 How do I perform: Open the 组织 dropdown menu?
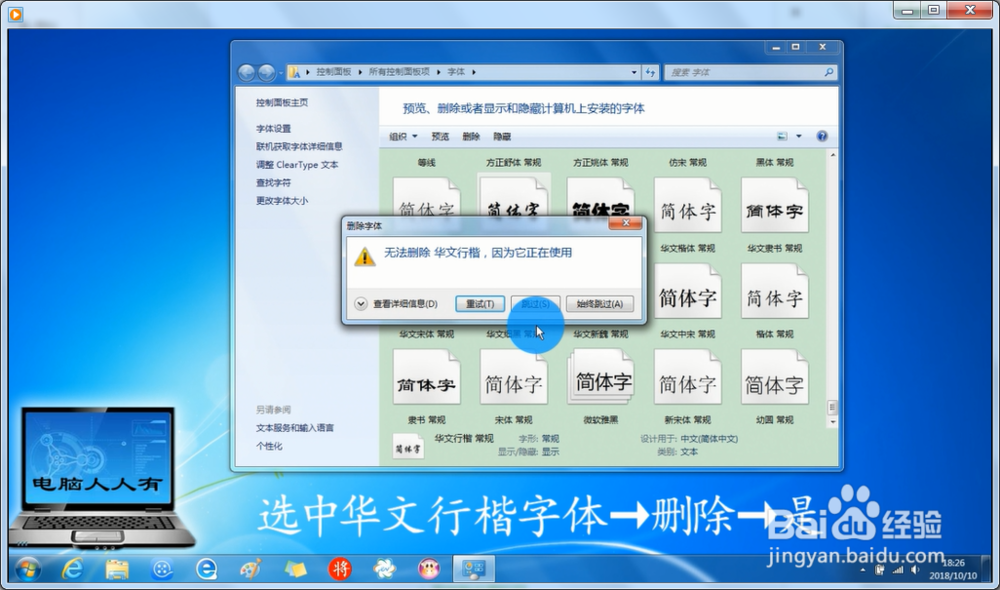coord(403,136)
